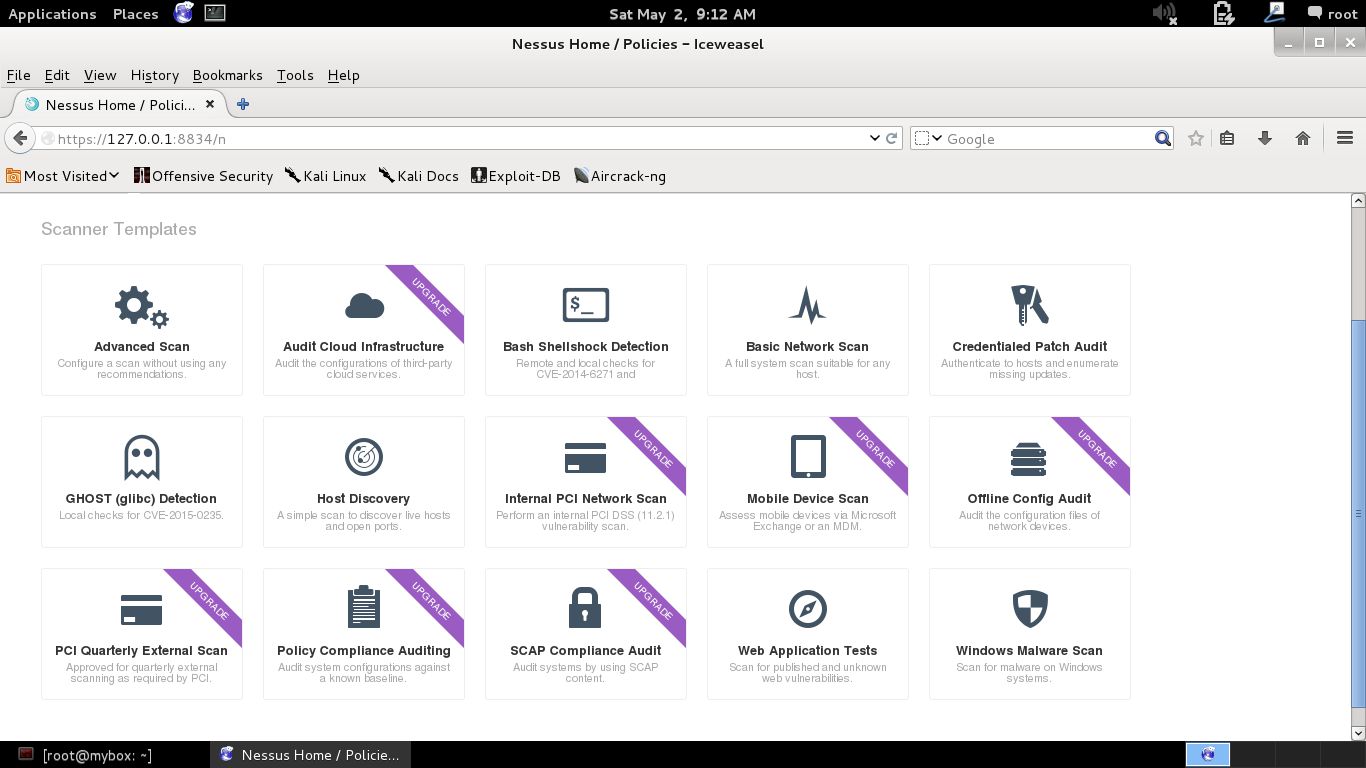Open the hamburger menu icon
Viewport: 1366px width, 768px height.
pyautogui.click(x=1345, y=139)
